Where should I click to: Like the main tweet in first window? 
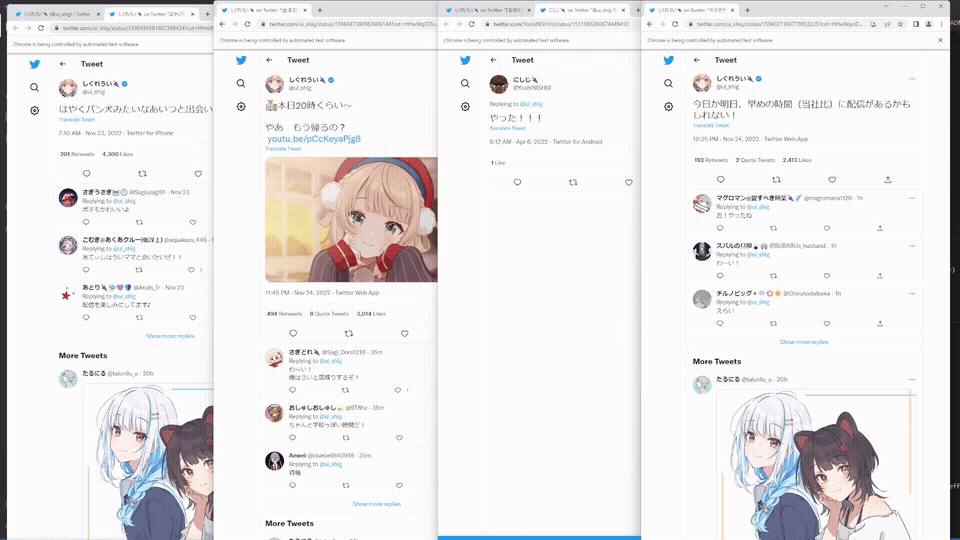pyautogui.click(x=198, y=174)
